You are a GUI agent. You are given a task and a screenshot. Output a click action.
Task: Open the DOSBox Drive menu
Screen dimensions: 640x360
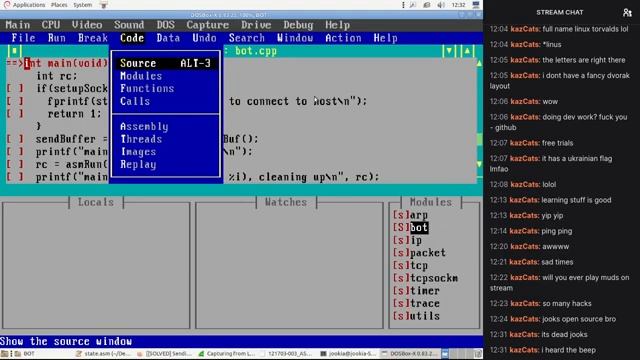[256, 25]
